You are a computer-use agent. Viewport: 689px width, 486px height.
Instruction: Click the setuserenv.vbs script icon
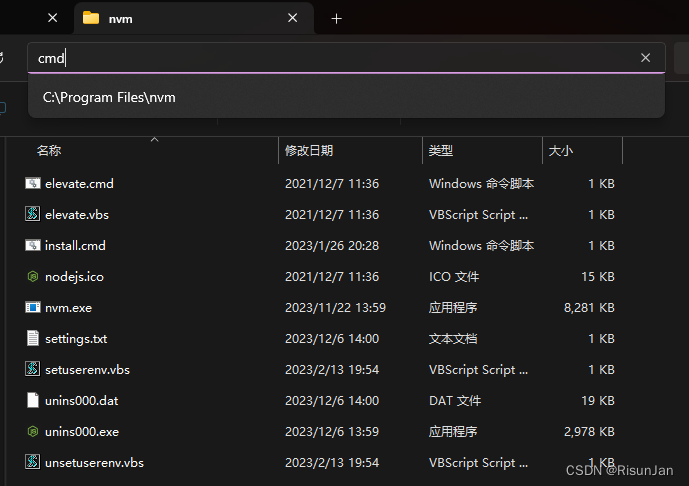click(33, 369)
